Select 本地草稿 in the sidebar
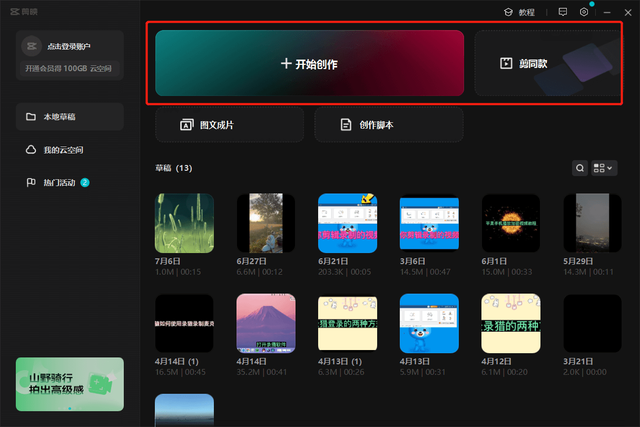 click(x=70, y=117)
